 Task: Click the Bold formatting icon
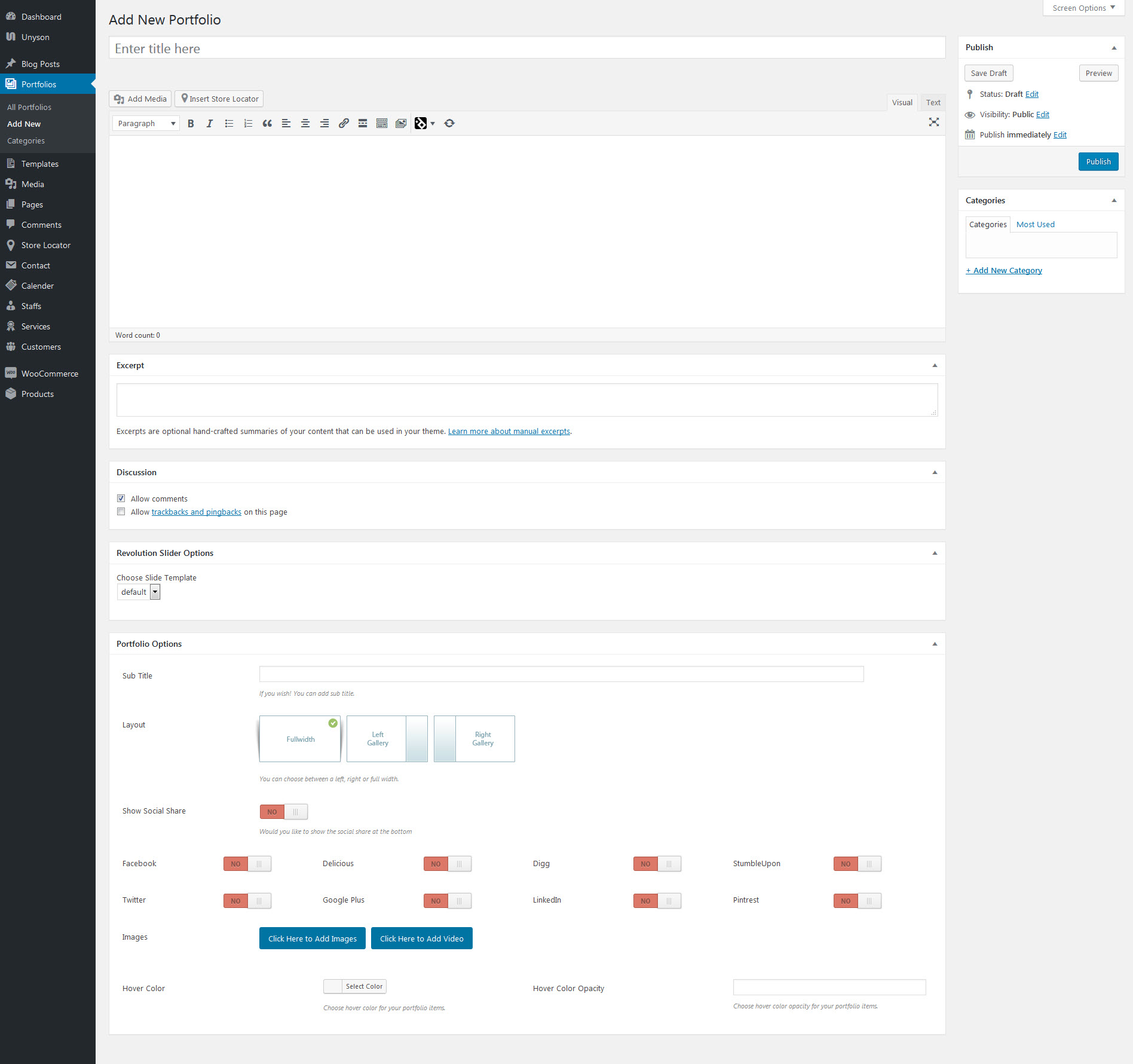click(191, 123)
